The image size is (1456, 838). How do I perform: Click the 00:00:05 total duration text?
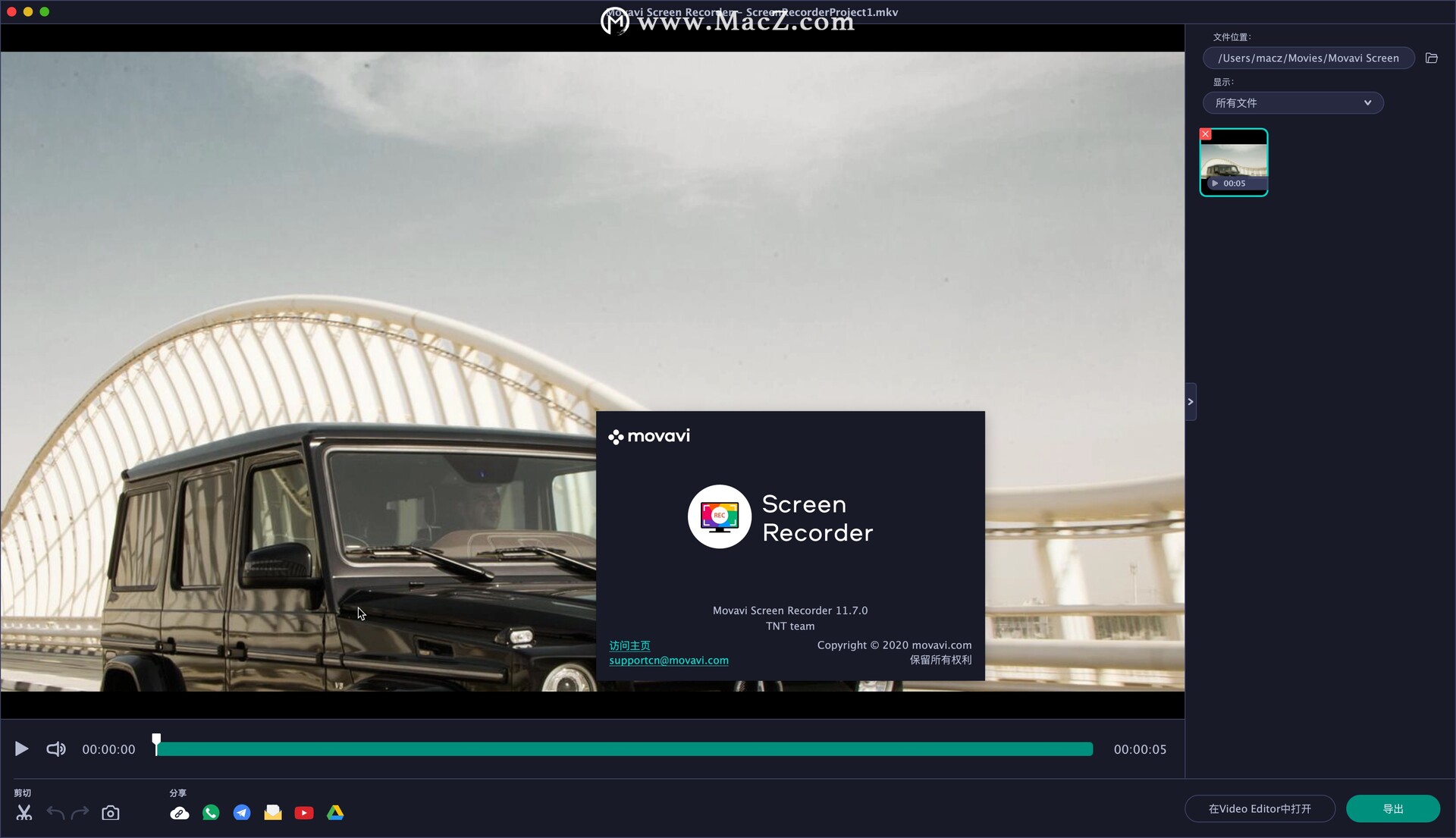tap(1140, 749)
